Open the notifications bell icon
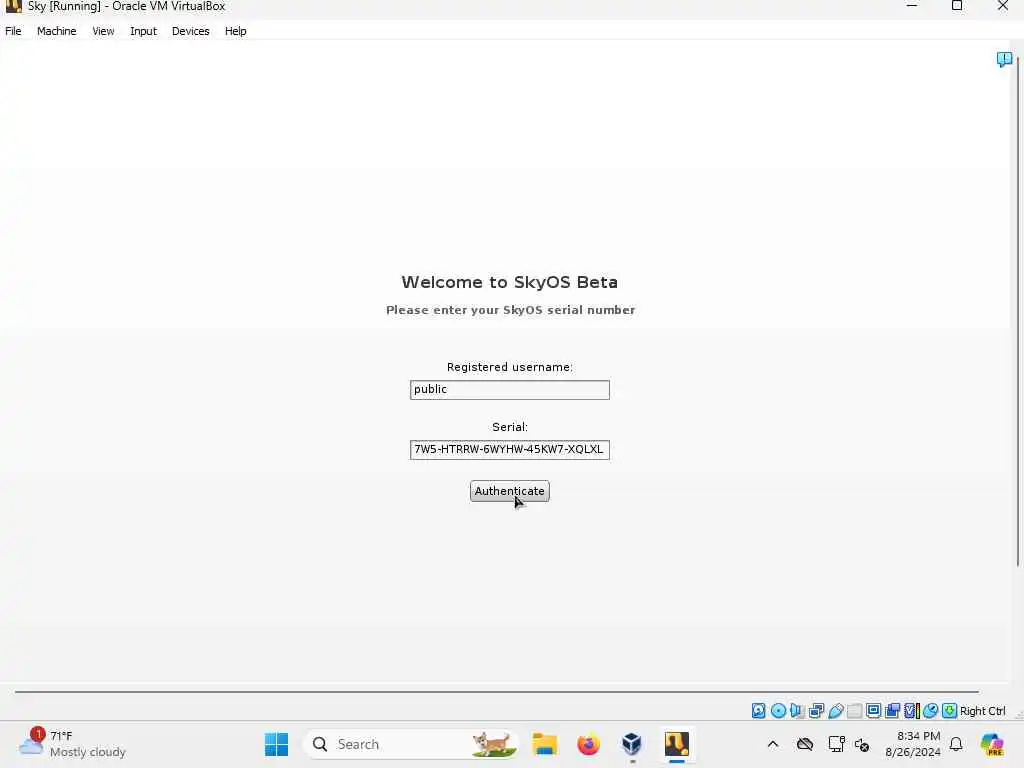Screen dimensions: 1024x768 click(x=956, y=744)
